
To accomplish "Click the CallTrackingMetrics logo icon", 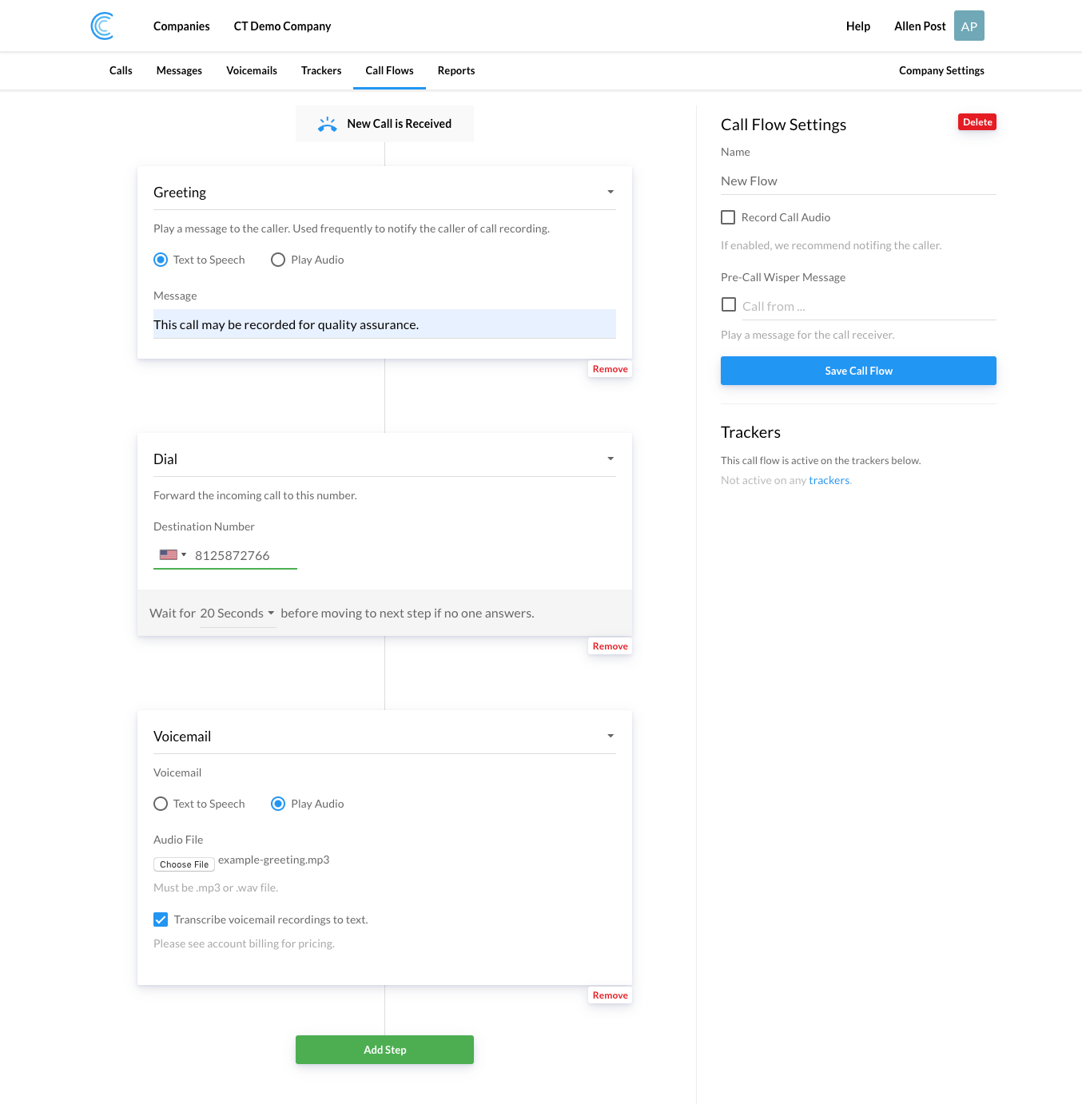I will pyautogui.click(x=102, y=26).
